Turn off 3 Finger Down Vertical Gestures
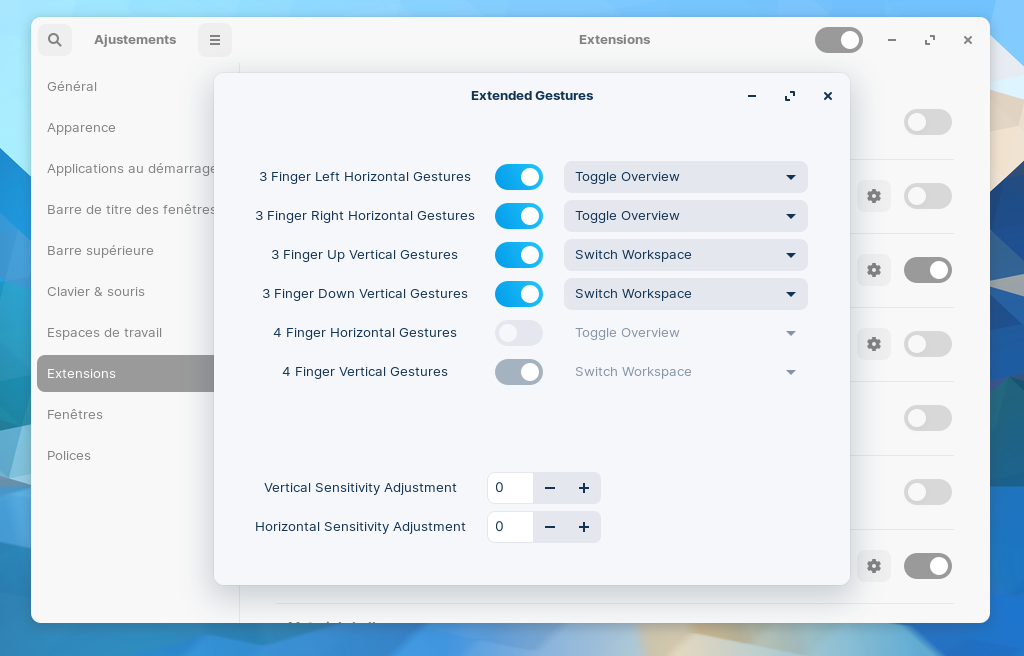This screenshot has height=656, width=1024. (x=519, y=294)
